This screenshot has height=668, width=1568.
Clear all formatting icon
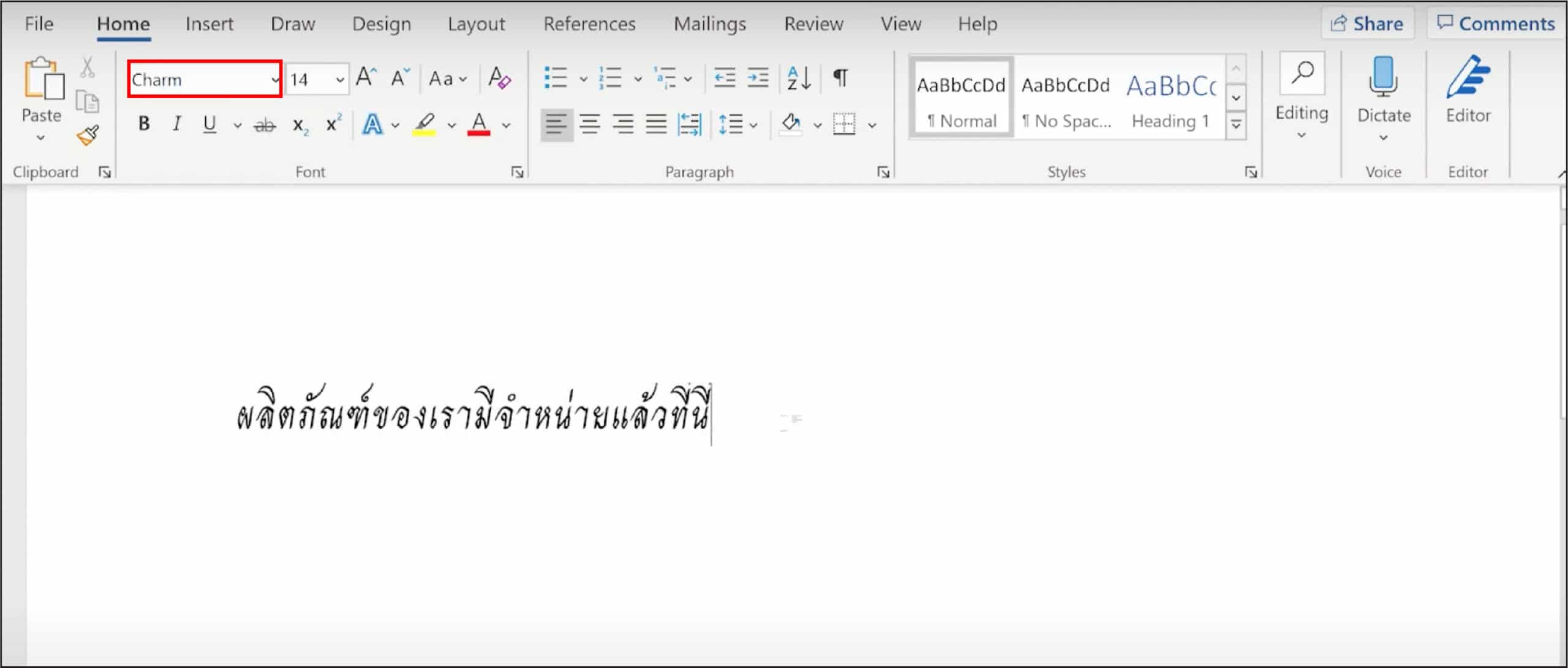click(499, 78)
